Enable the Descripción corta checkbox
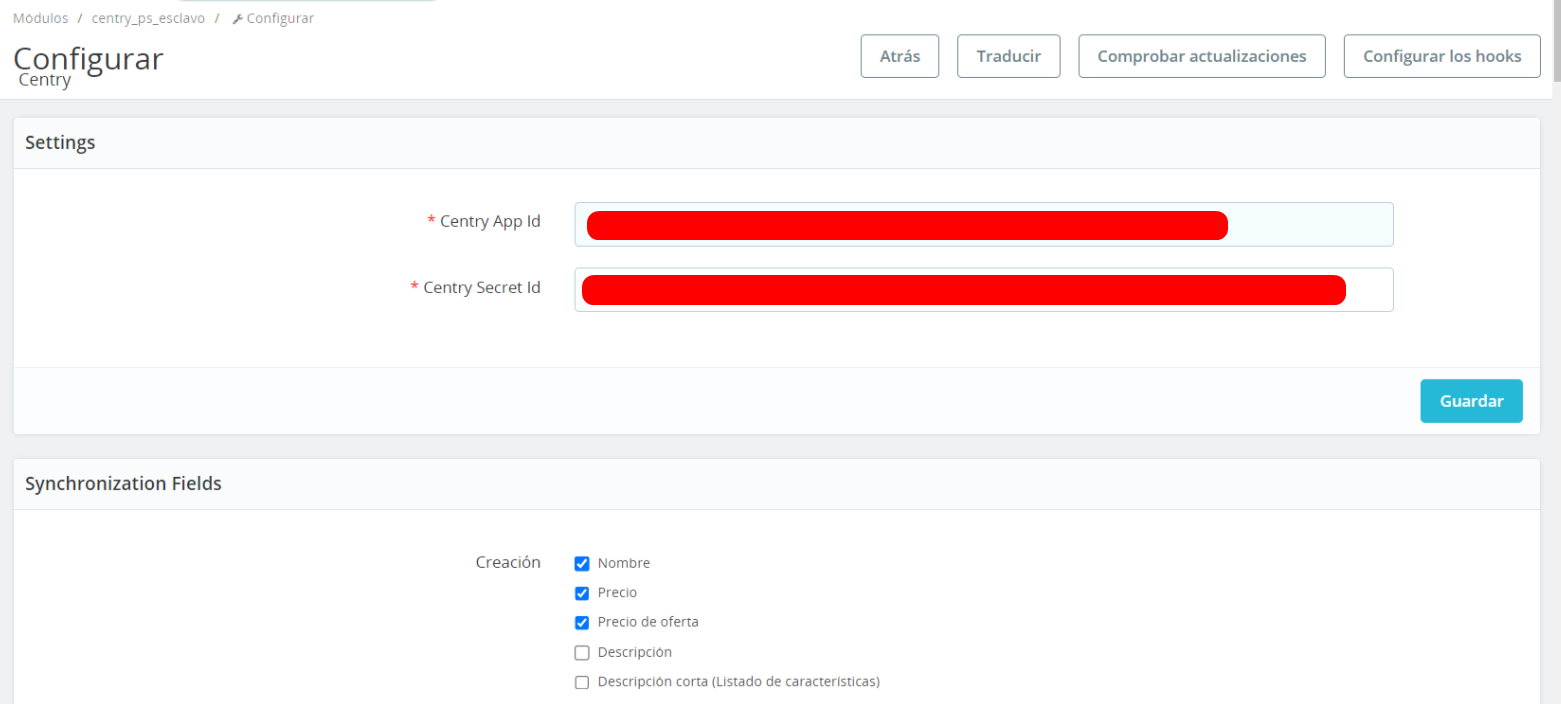Image resolution: width=1561 pixels, height=704 pixels. click(582, 682)
